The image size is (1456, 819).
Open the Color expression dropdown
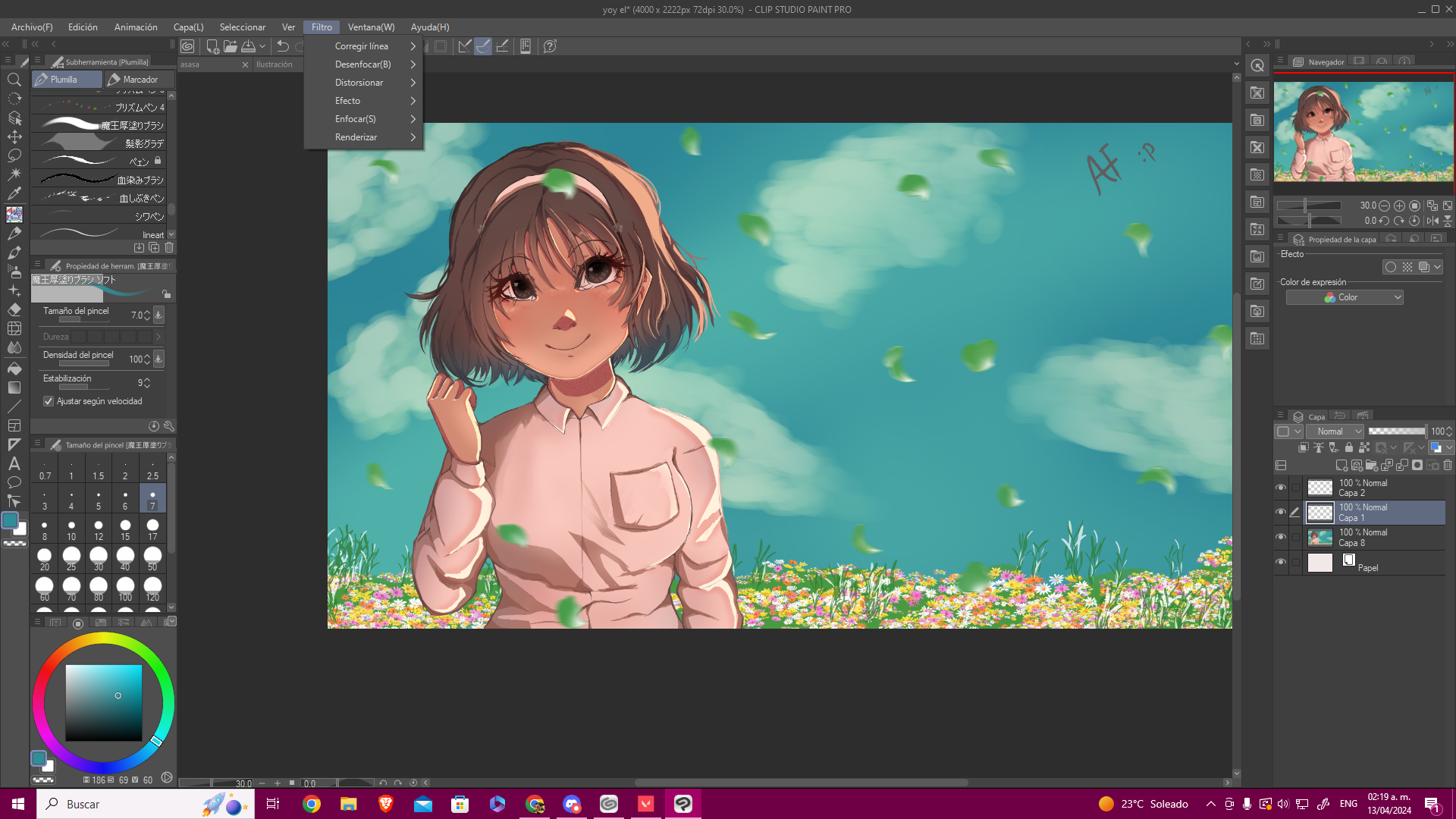coord(1345,297)
